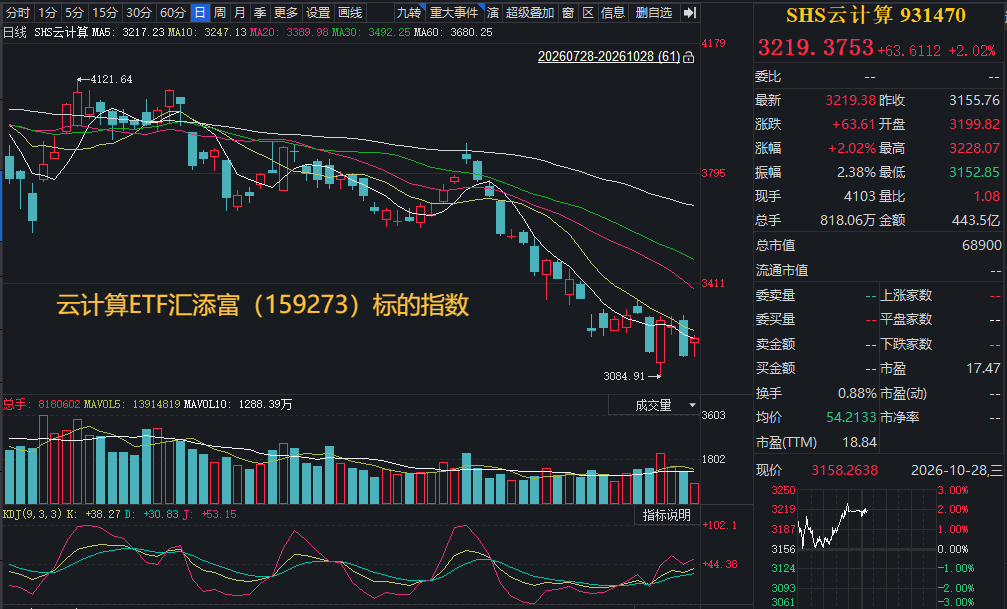Image resolution: width=1007 pixels, height=609 pixels.
Task: Switch to 1分 one-minute chart
Action: 48,13
